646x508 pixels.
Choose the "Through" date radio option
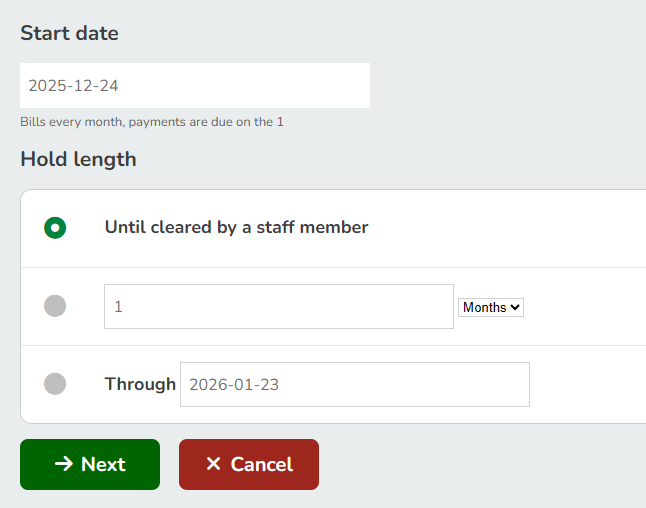coord(55,383)
